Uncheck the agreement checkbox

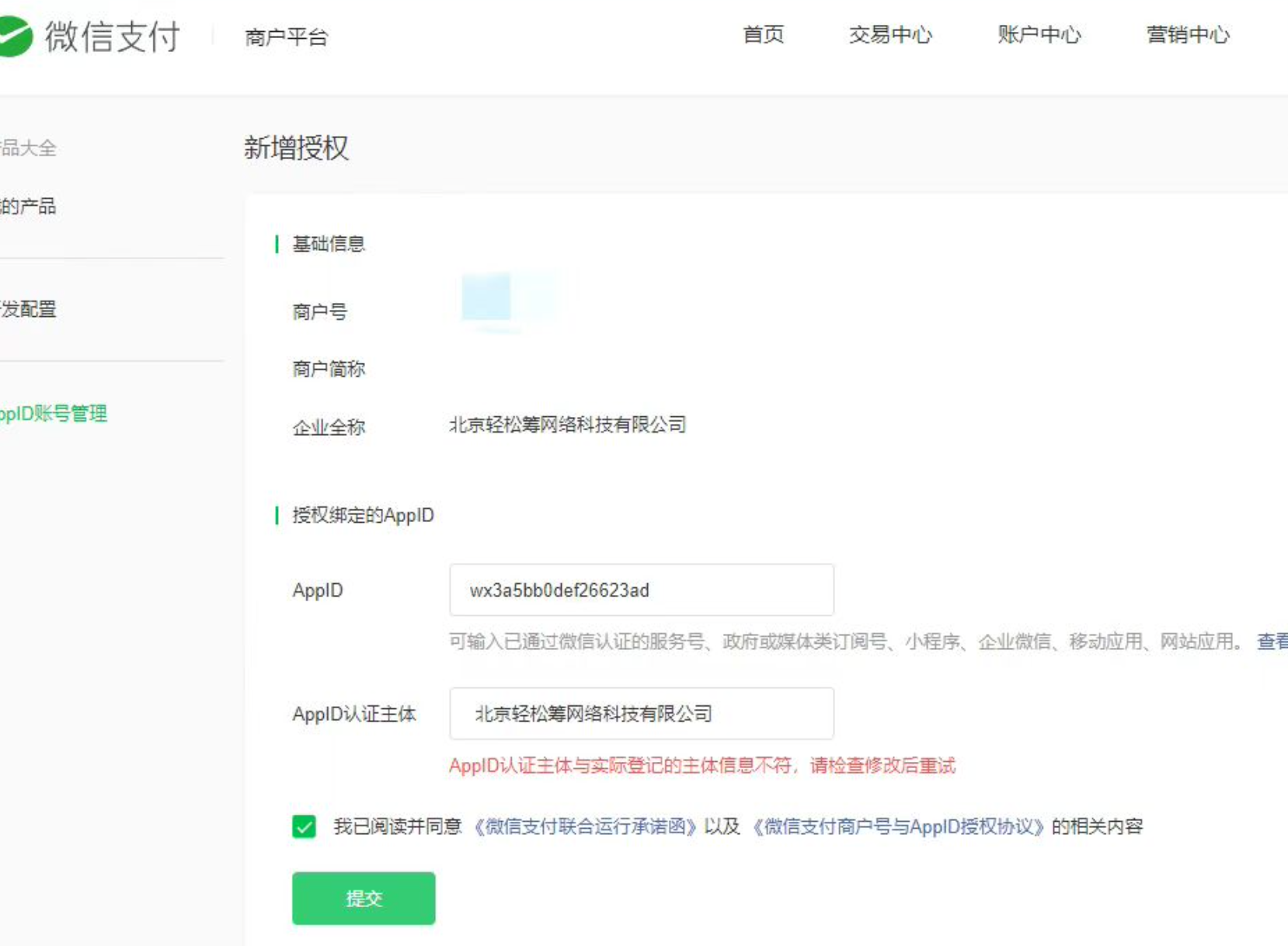coord(305,826)
